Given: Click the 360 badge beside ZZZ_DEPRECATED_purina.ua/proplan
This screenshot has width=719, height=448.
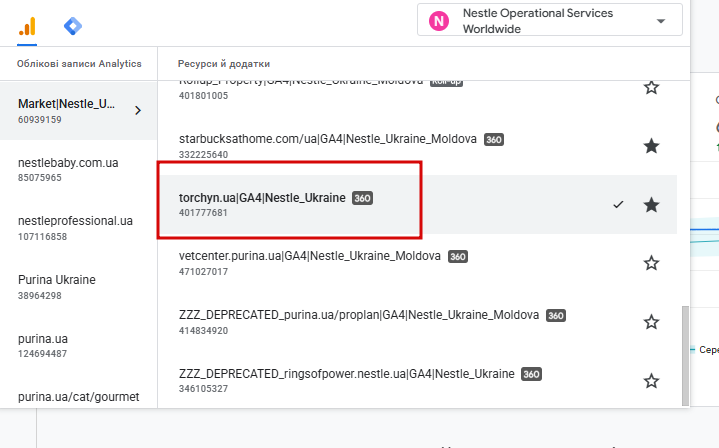Looking at the screenshot, I should point(556,315).
